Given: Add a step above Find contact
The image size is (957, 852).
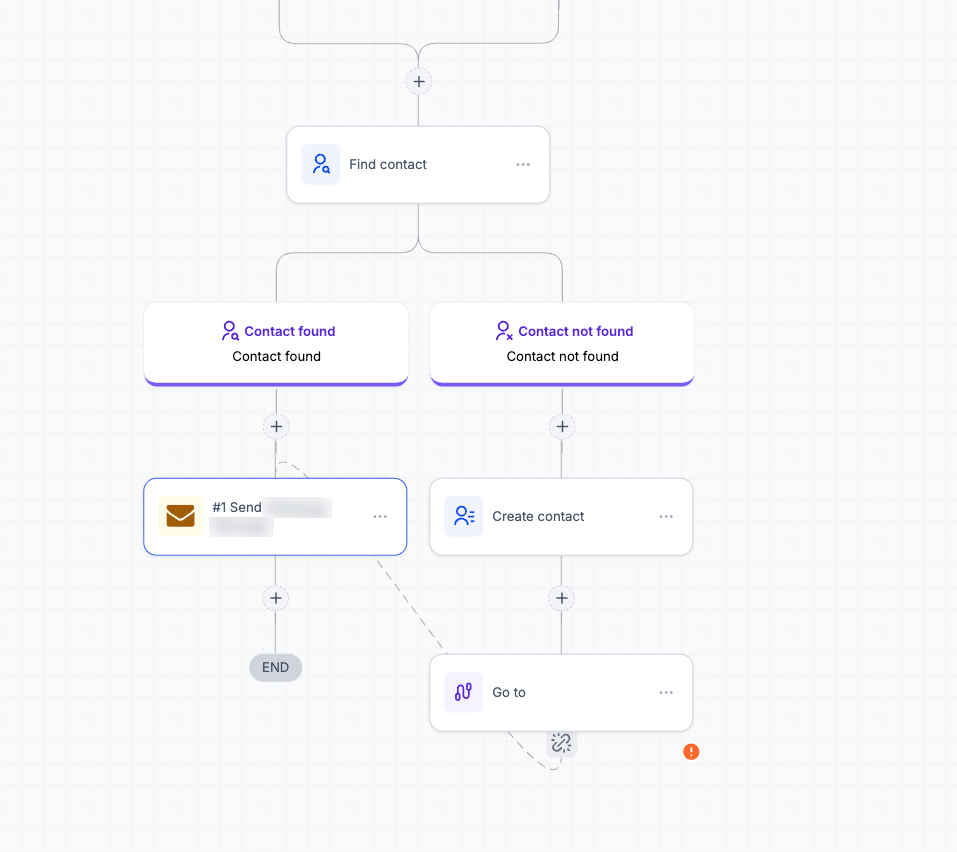Looking at the screenshot, I should pos(419,82).
